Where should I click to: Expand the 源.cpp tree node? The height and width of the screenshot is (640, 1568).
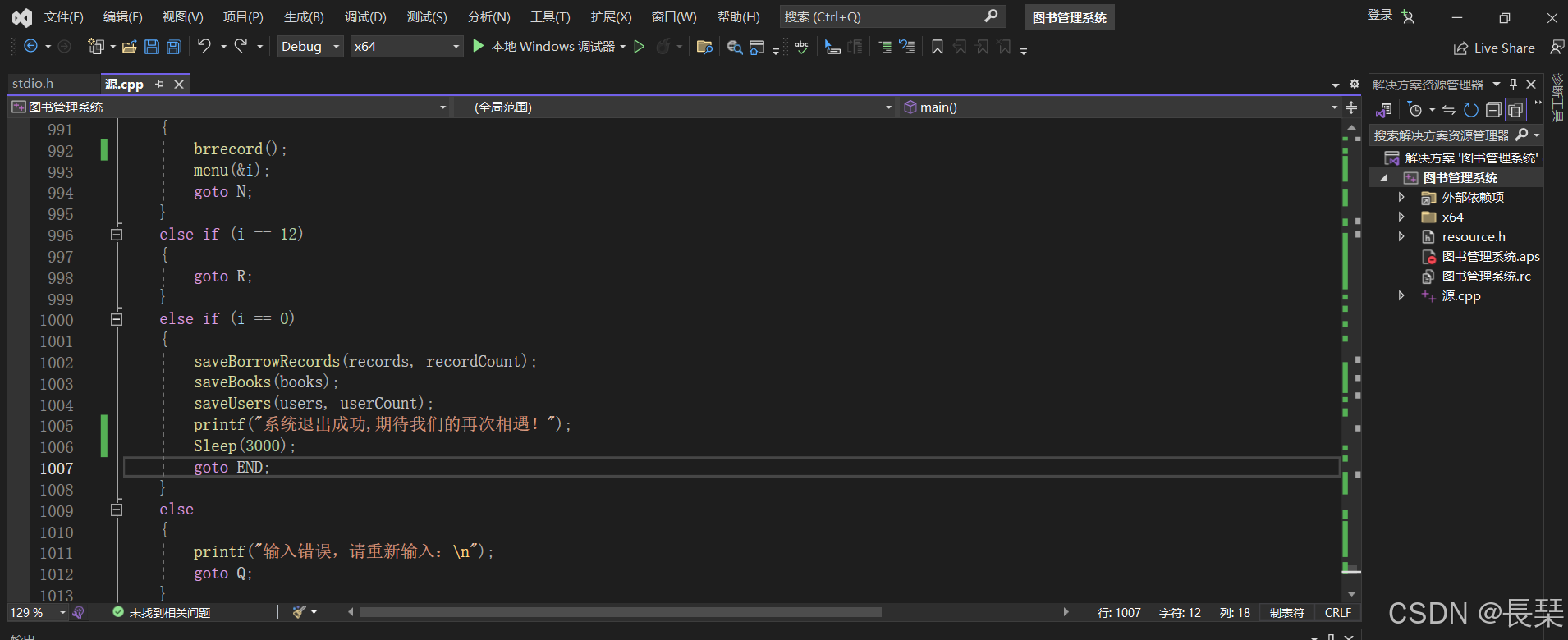1401,295
